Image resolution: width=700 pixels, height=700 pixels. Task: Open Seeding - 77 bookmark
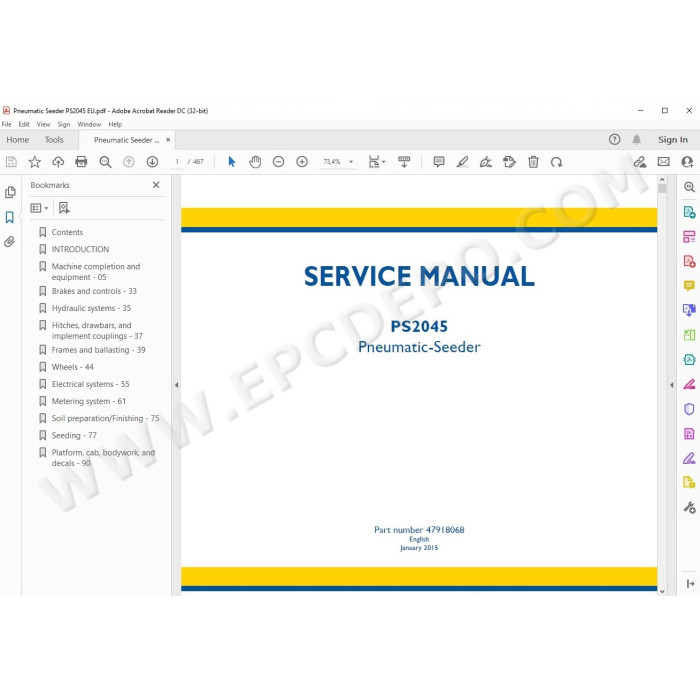click(74, 435)
